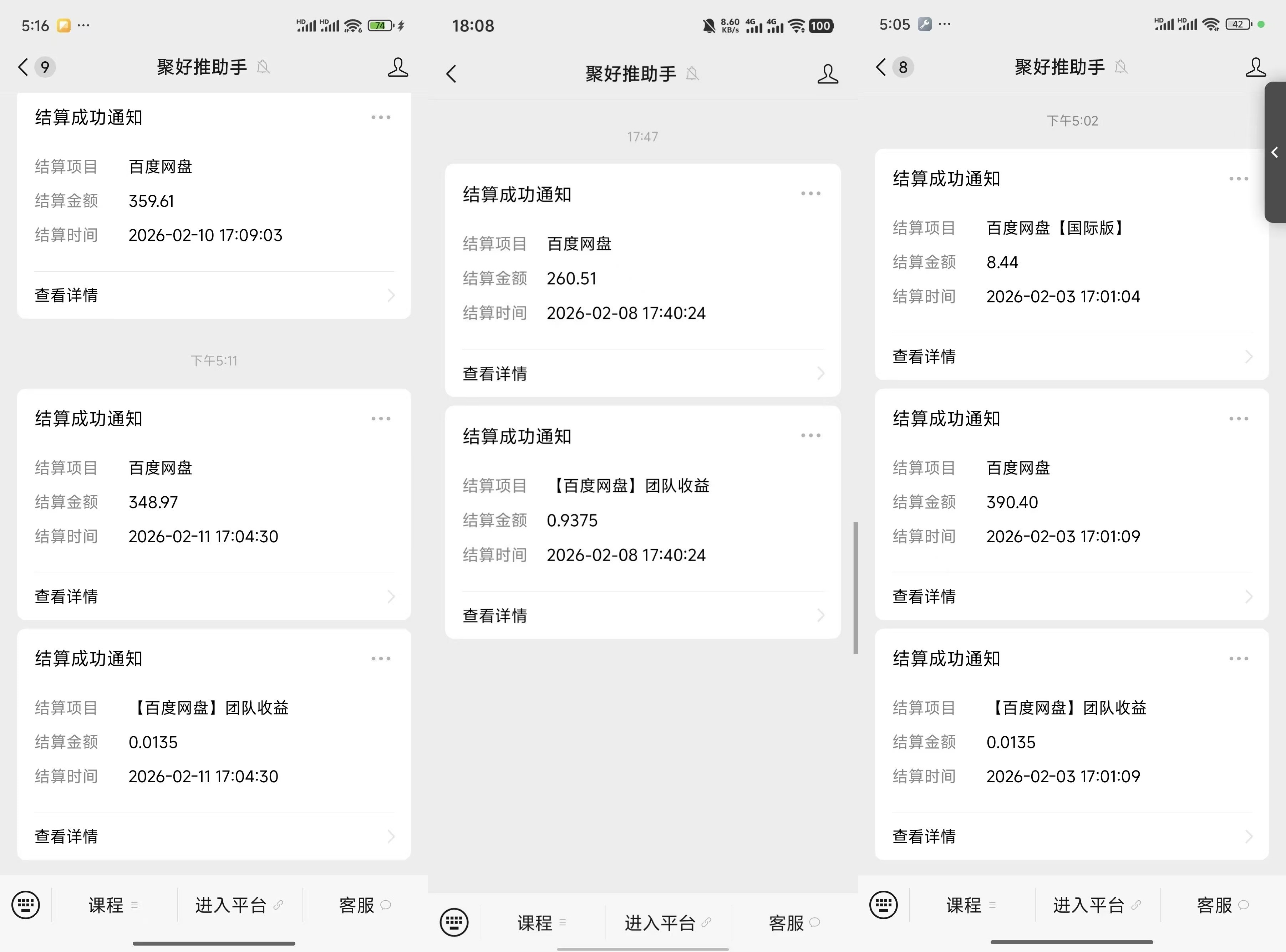
Task: Select the amount 348.97
Action: (153, 502)
